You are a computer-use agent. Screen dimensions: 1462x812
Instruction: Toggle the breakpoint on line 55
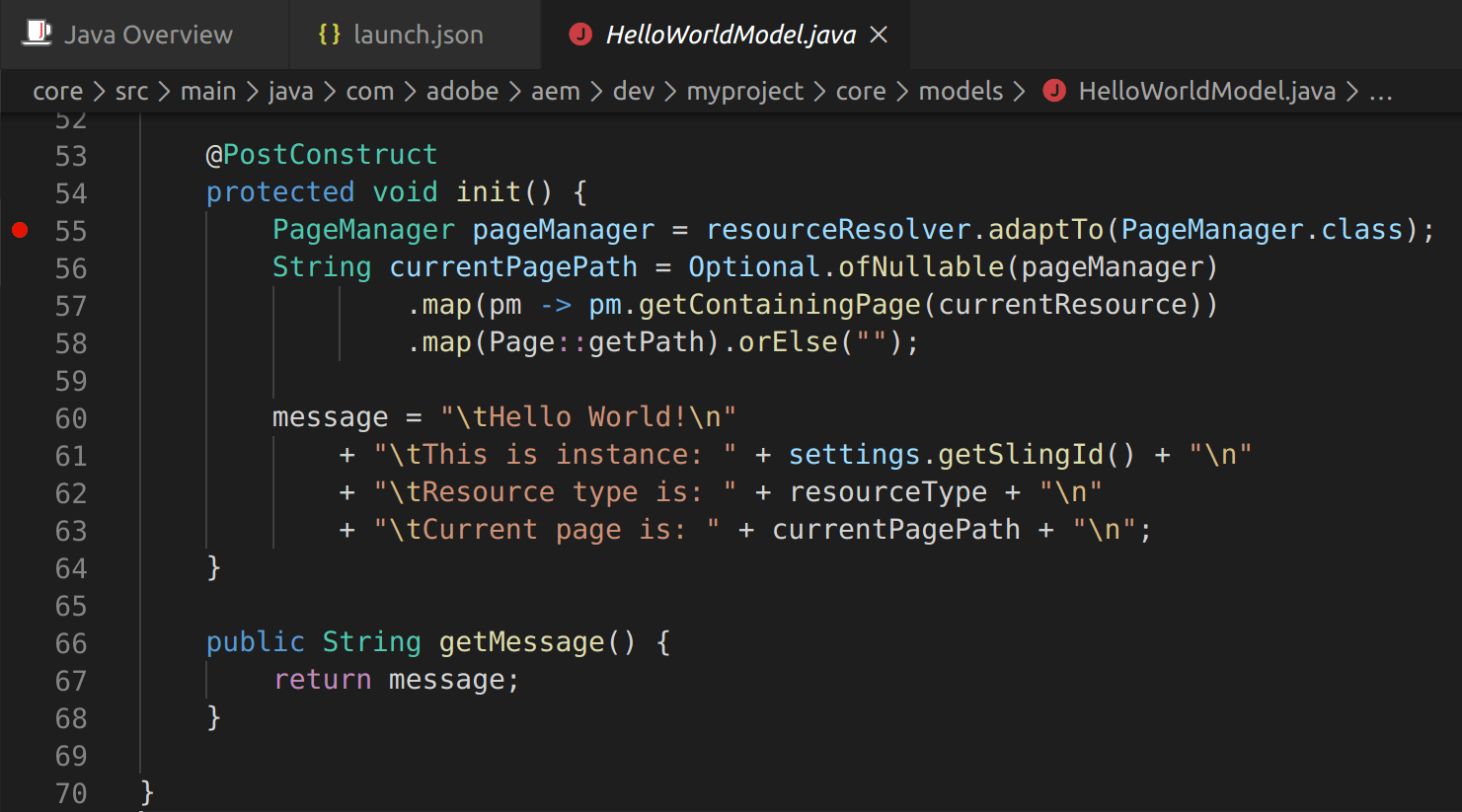point(20,231)
